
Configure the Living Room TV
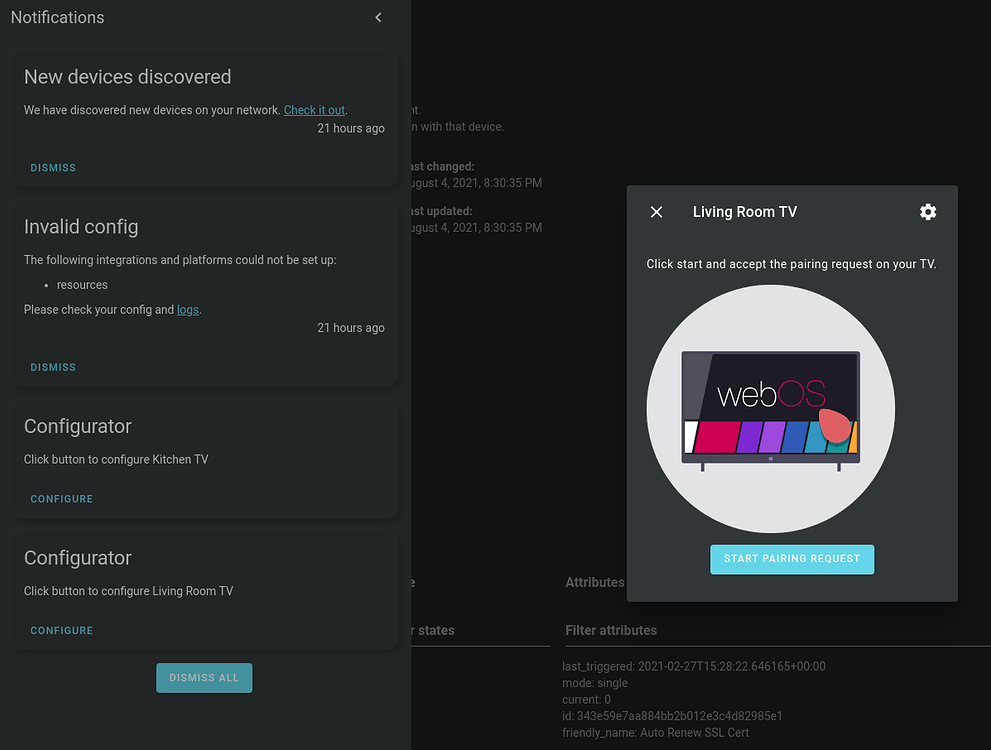61,630
